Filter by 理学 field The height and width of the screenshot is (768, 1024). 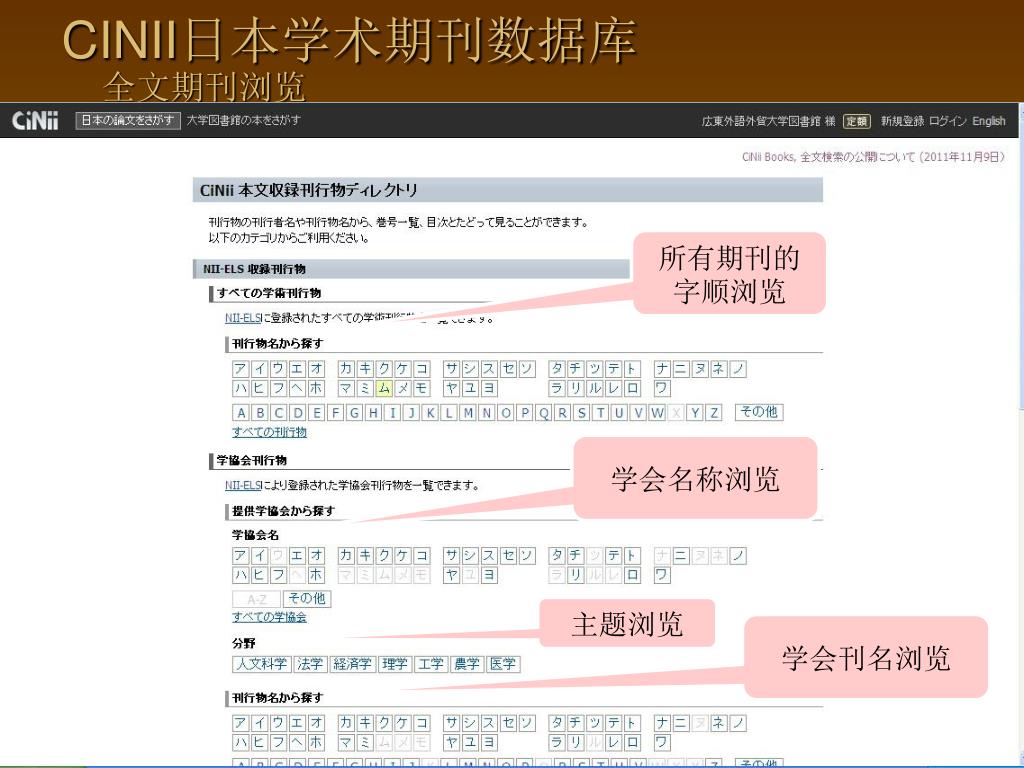pos(395,664)
